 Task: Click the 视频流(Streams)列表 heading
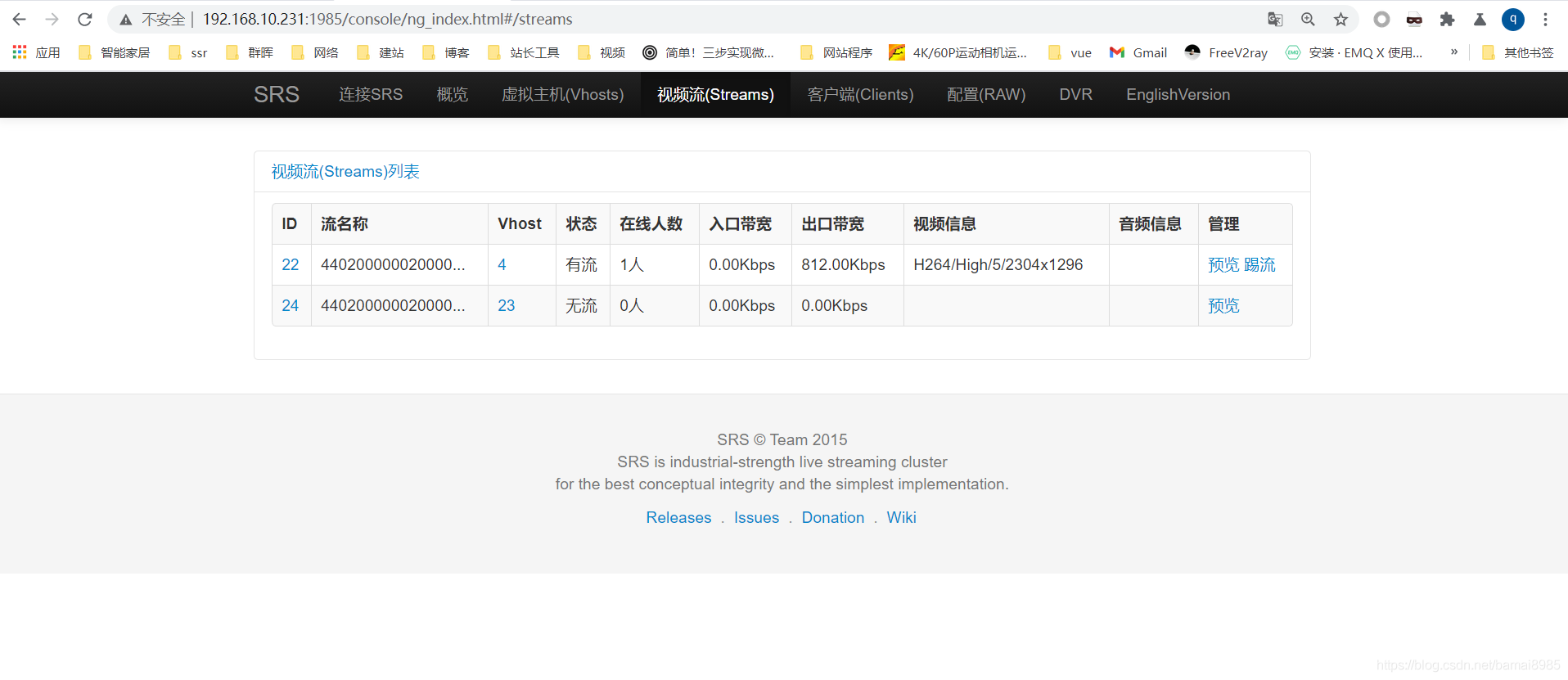coord(345,171)
